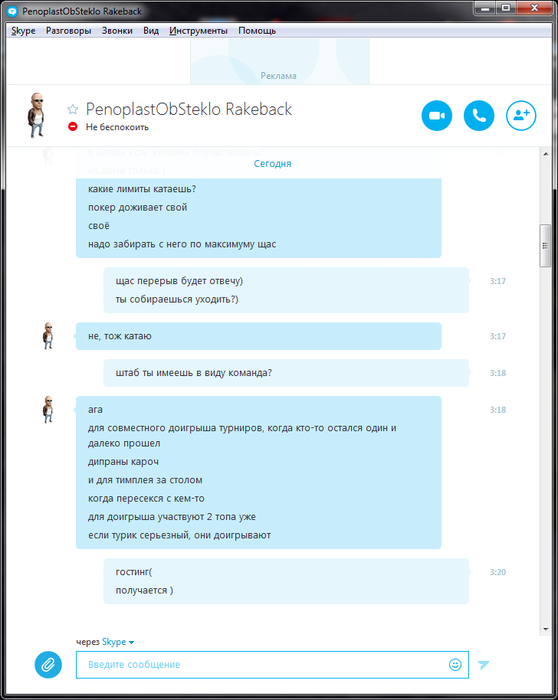Start a video call with the contact
The height and width of the screenshot is (700, 558).
click(x=437, y=116)
